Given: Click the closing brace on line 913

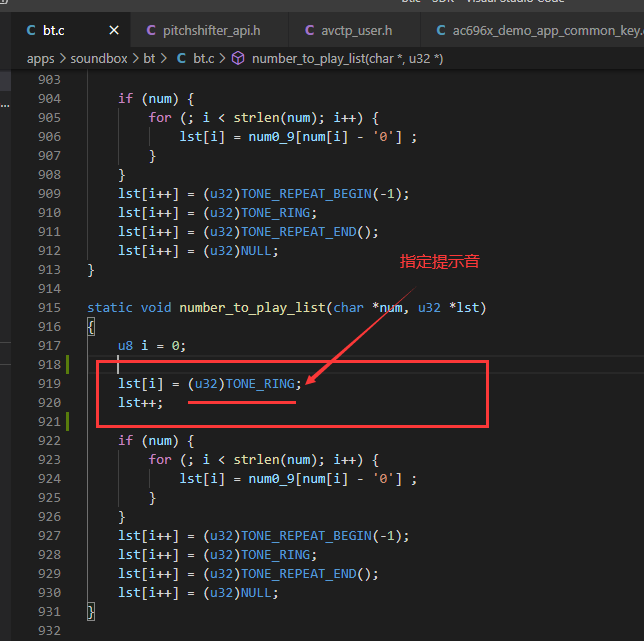Looking at the screenshot, I should (x=91, y=270).
